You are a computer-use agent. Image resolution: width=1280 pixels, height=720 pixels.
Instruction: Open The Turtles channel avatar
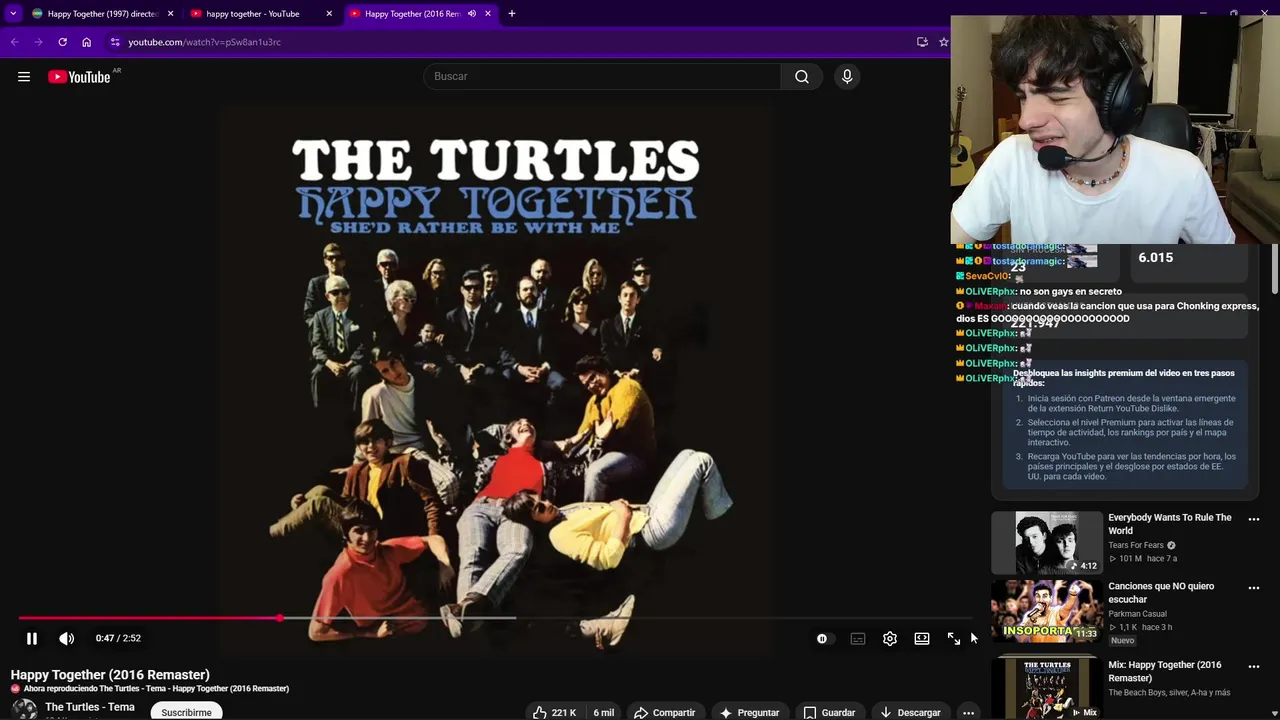tap(24, 710)
